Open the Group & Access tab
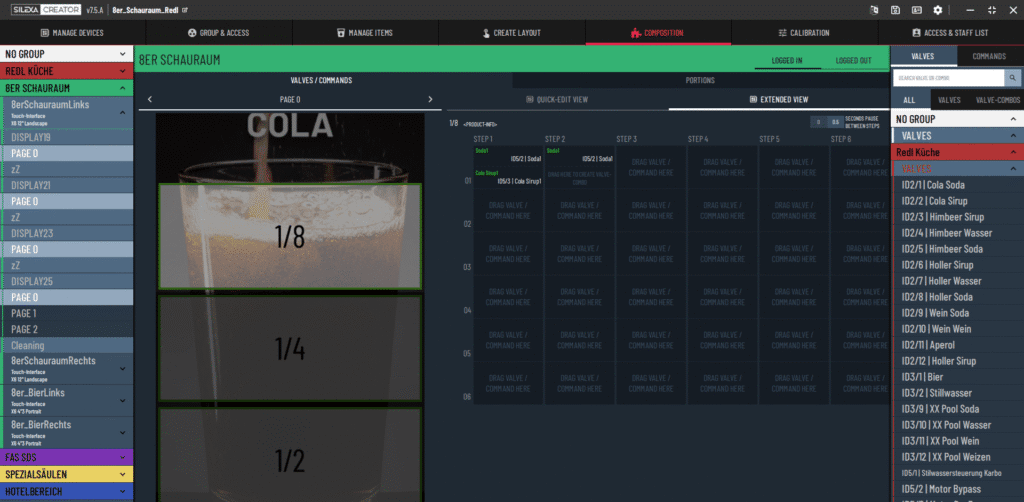The image size is (1024, 502). coord(219,33)
